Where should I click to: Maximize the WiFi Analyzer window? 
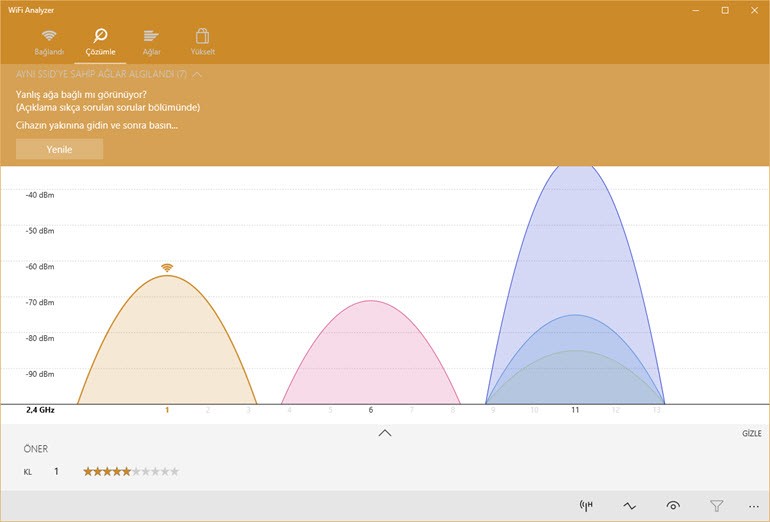pyautogui.click(x=725, y=10)
